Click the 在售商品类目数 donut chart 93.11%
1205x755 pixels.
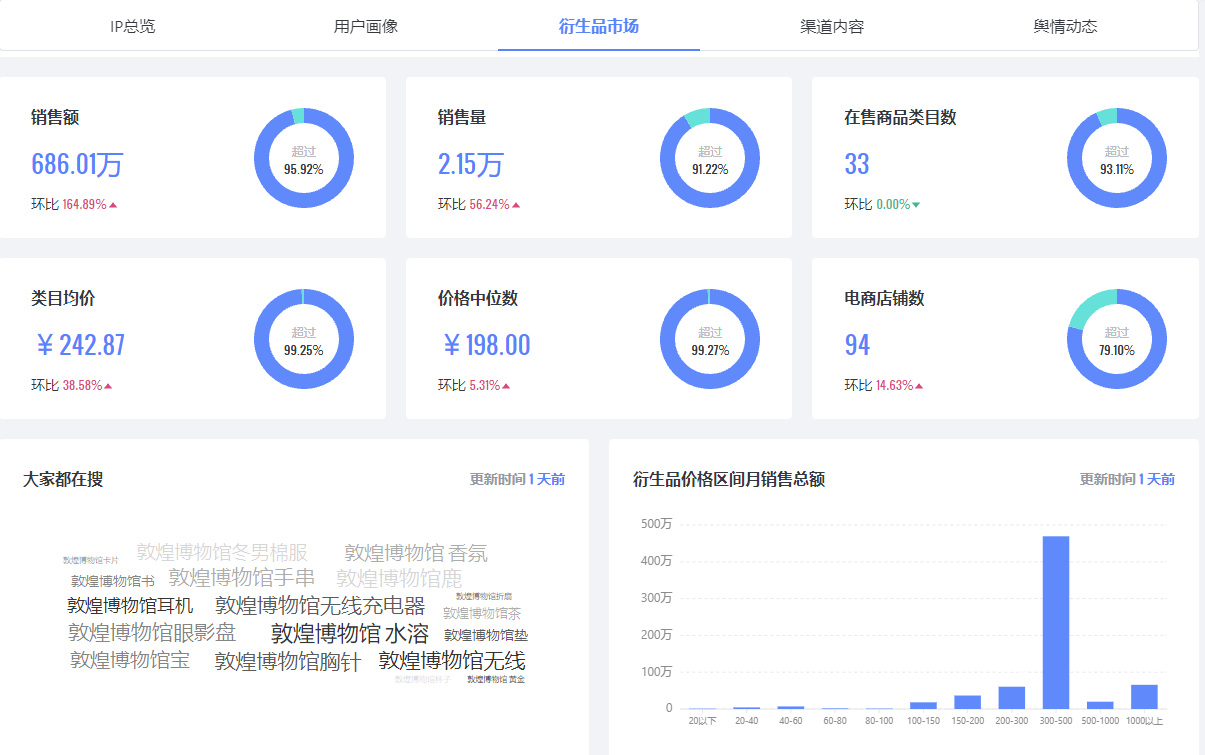pos(1117,158)
